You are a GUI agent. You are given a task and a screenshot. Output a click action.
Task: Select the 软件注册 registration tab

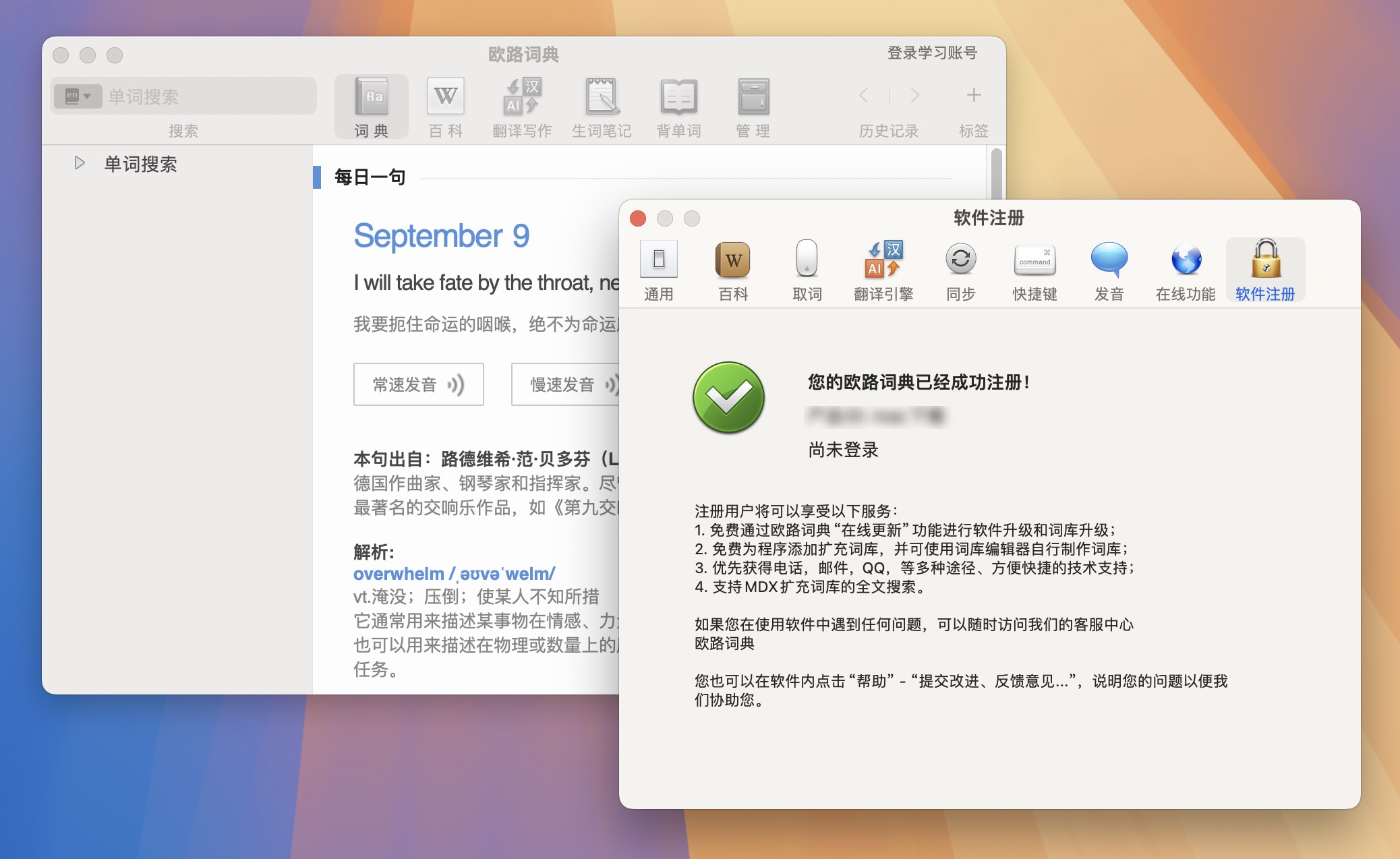point(1265,271)
